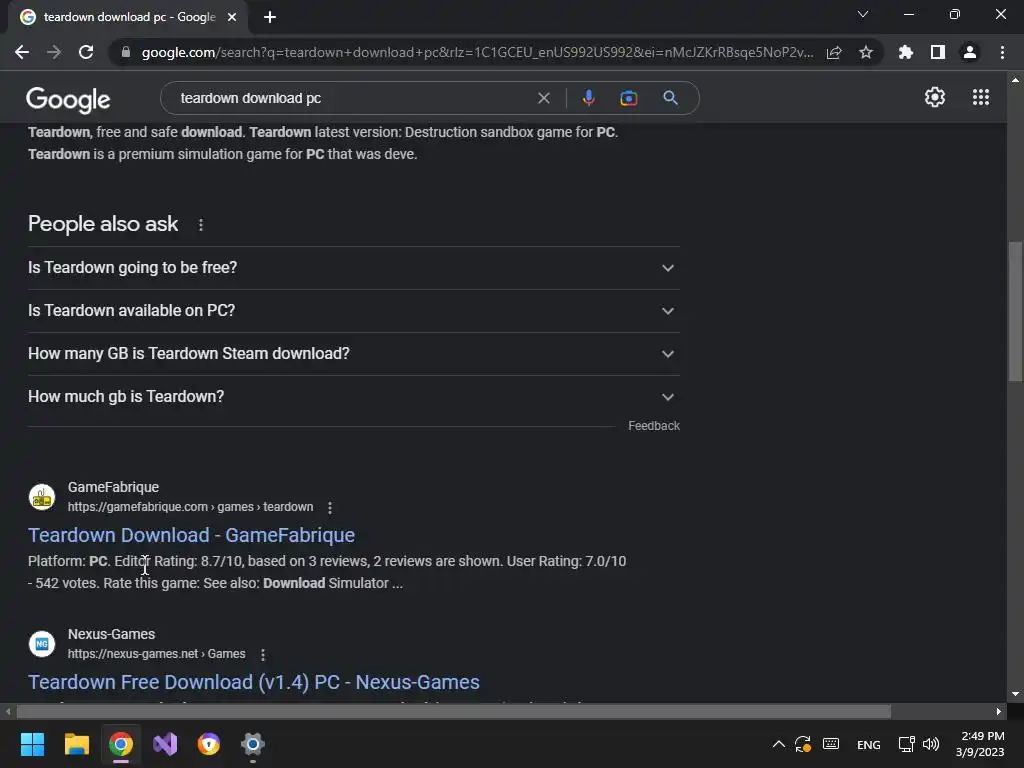
Task: Toggle the browser side panel
Action: click(x=938, y=52)
